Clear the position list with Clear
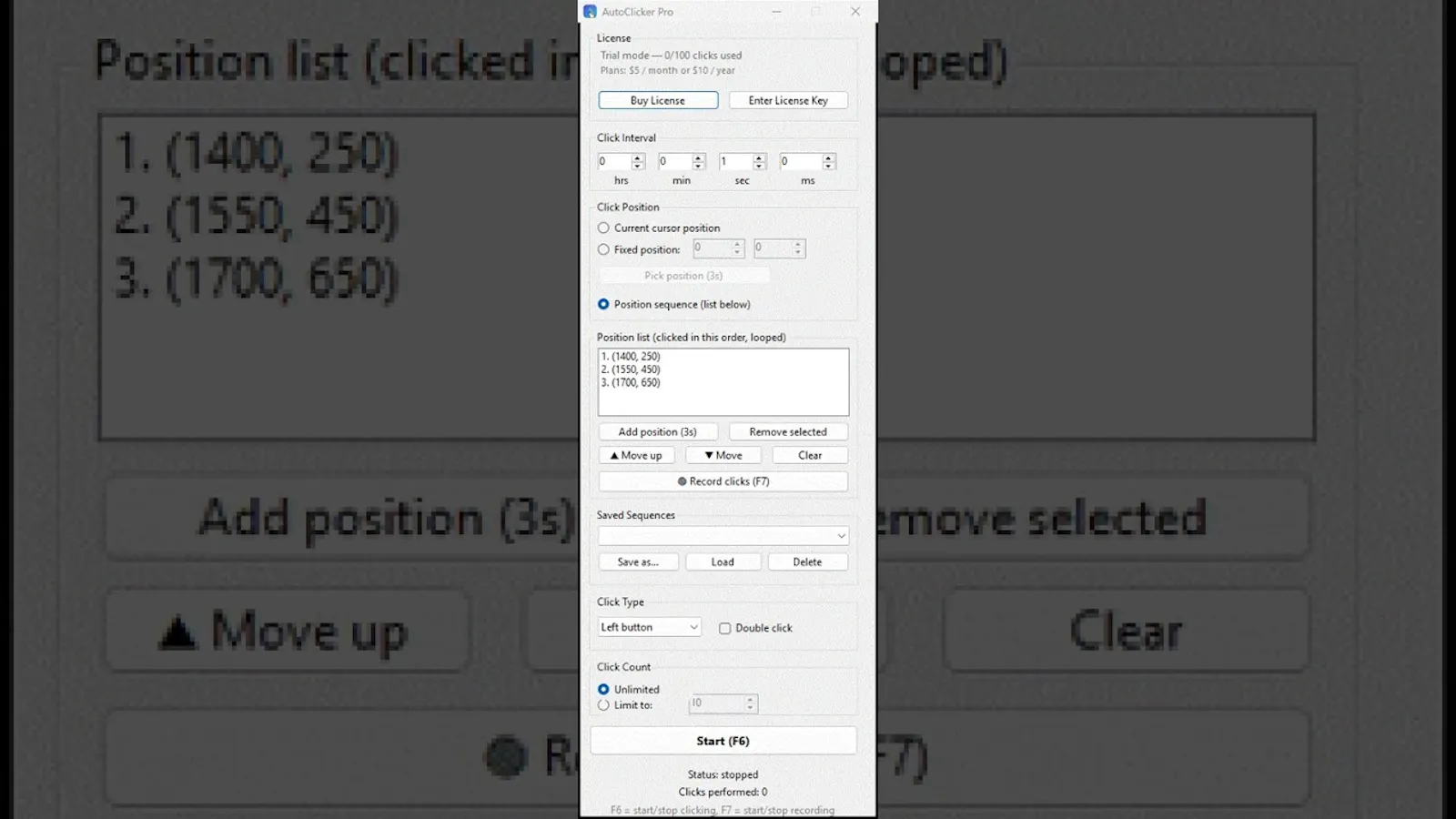Viewport: 1456px width, 819px height. click(x=810, y=455)
